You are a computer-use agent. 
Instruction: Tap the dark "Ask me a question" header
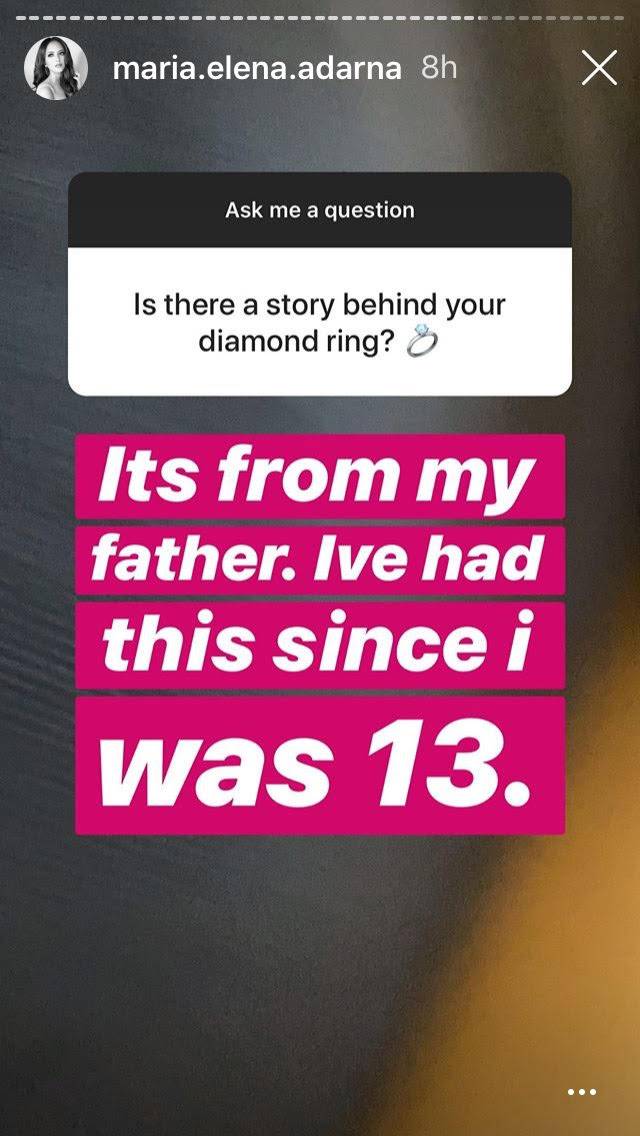(320, 210)
